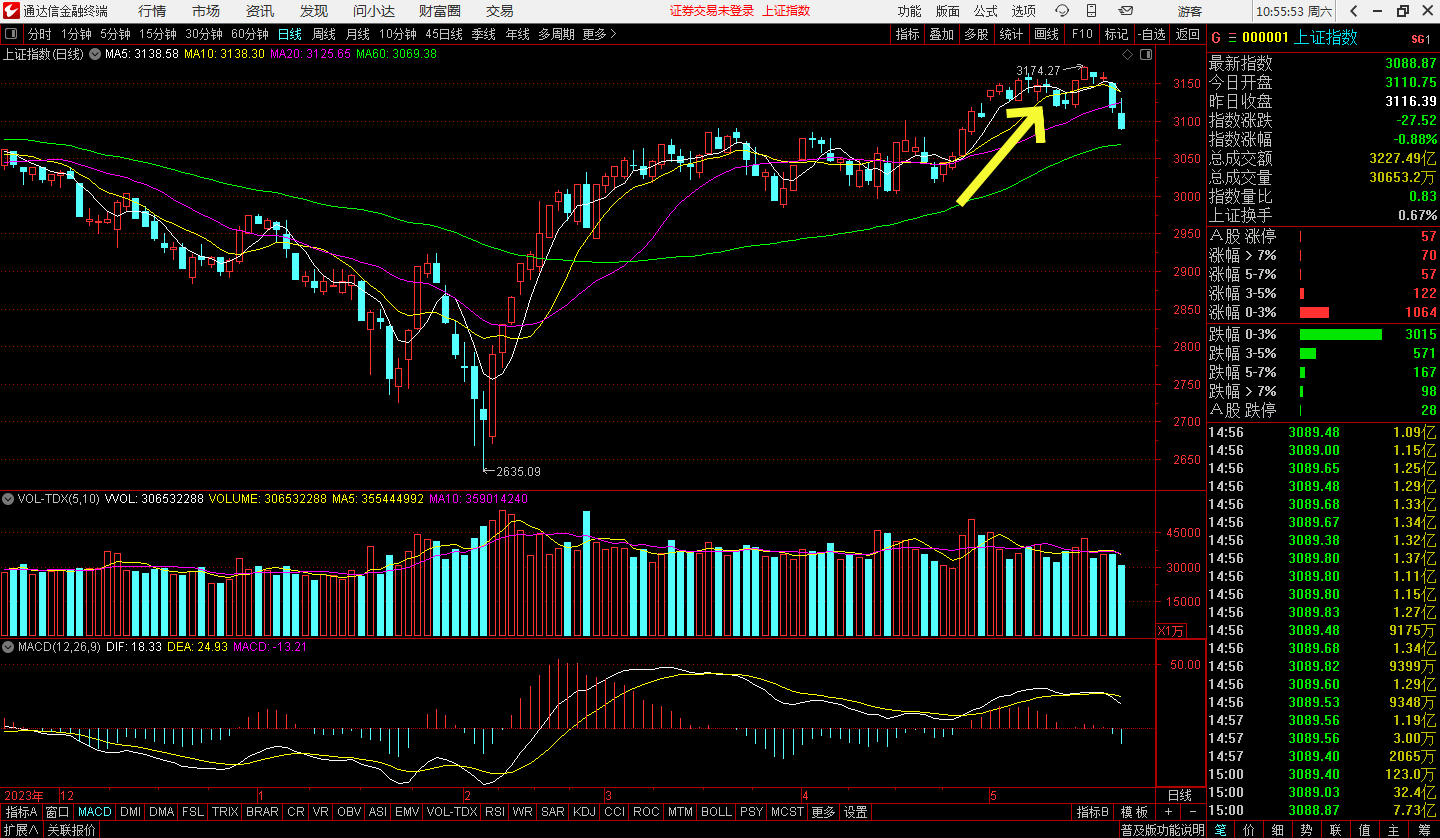Click the diamond icon above the chart

1128,53
